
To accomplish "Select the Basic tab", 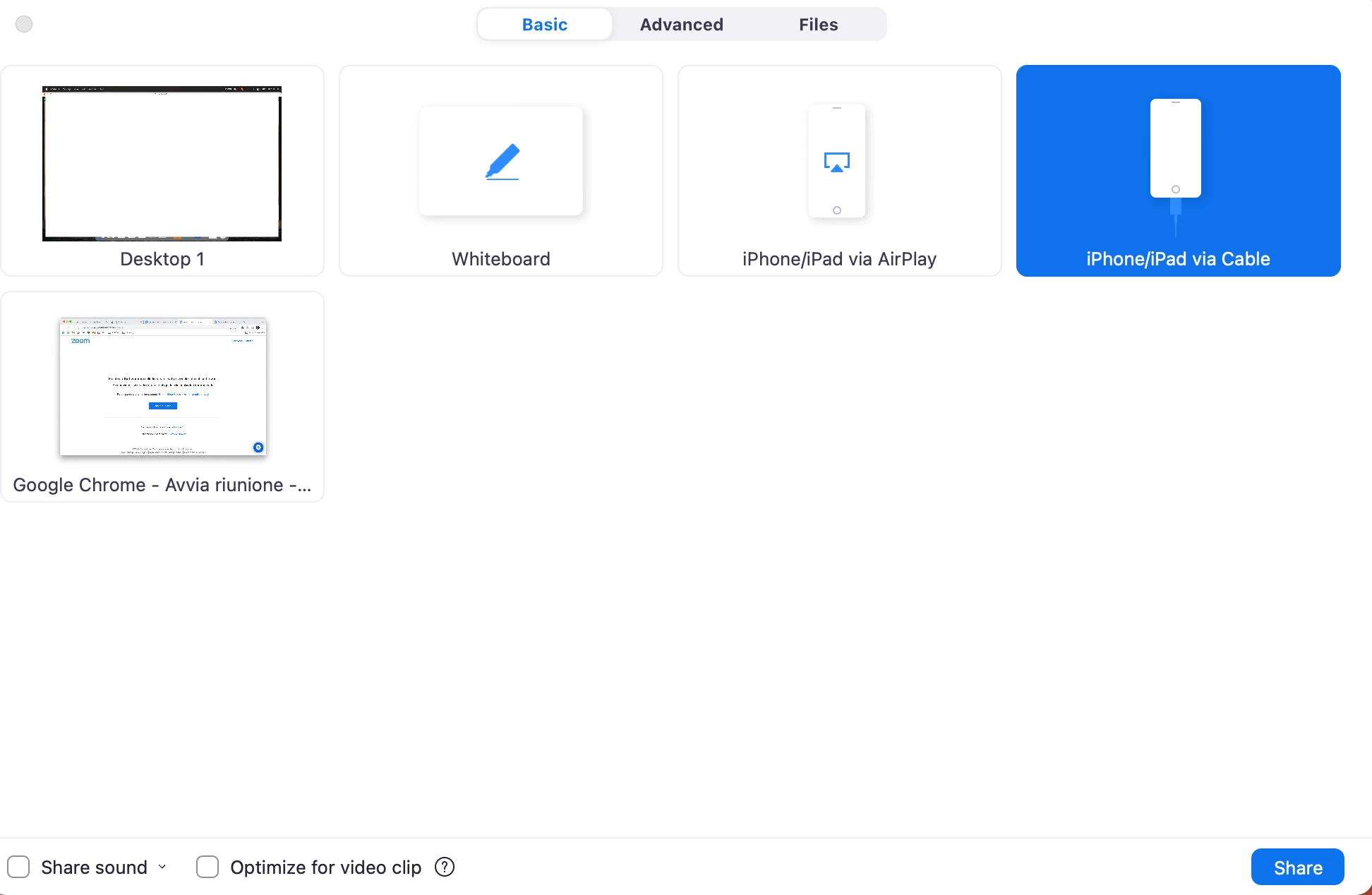I will 544,25.
